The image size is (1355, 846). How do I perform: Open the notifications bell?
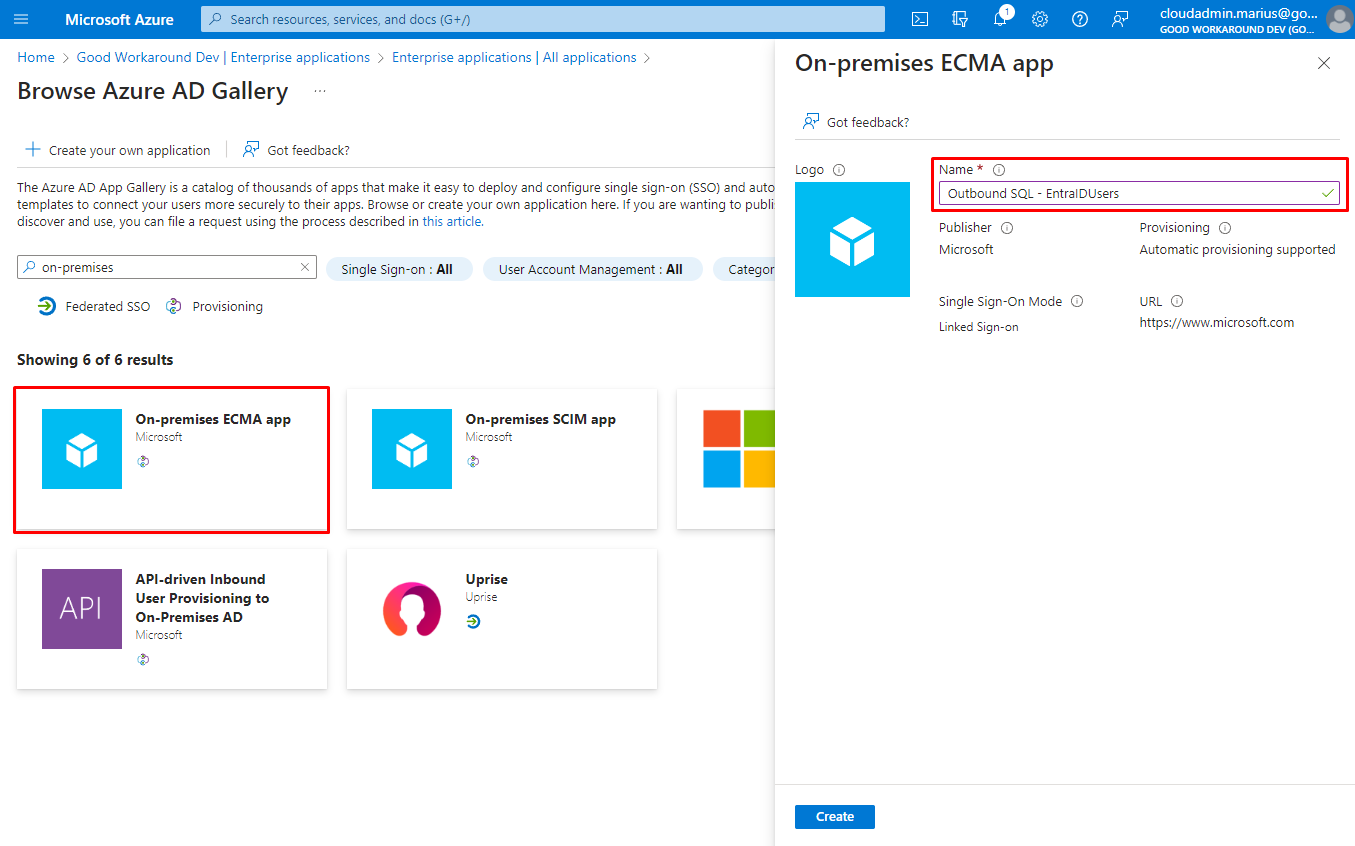pyautogui.click(x=999, y=19)
